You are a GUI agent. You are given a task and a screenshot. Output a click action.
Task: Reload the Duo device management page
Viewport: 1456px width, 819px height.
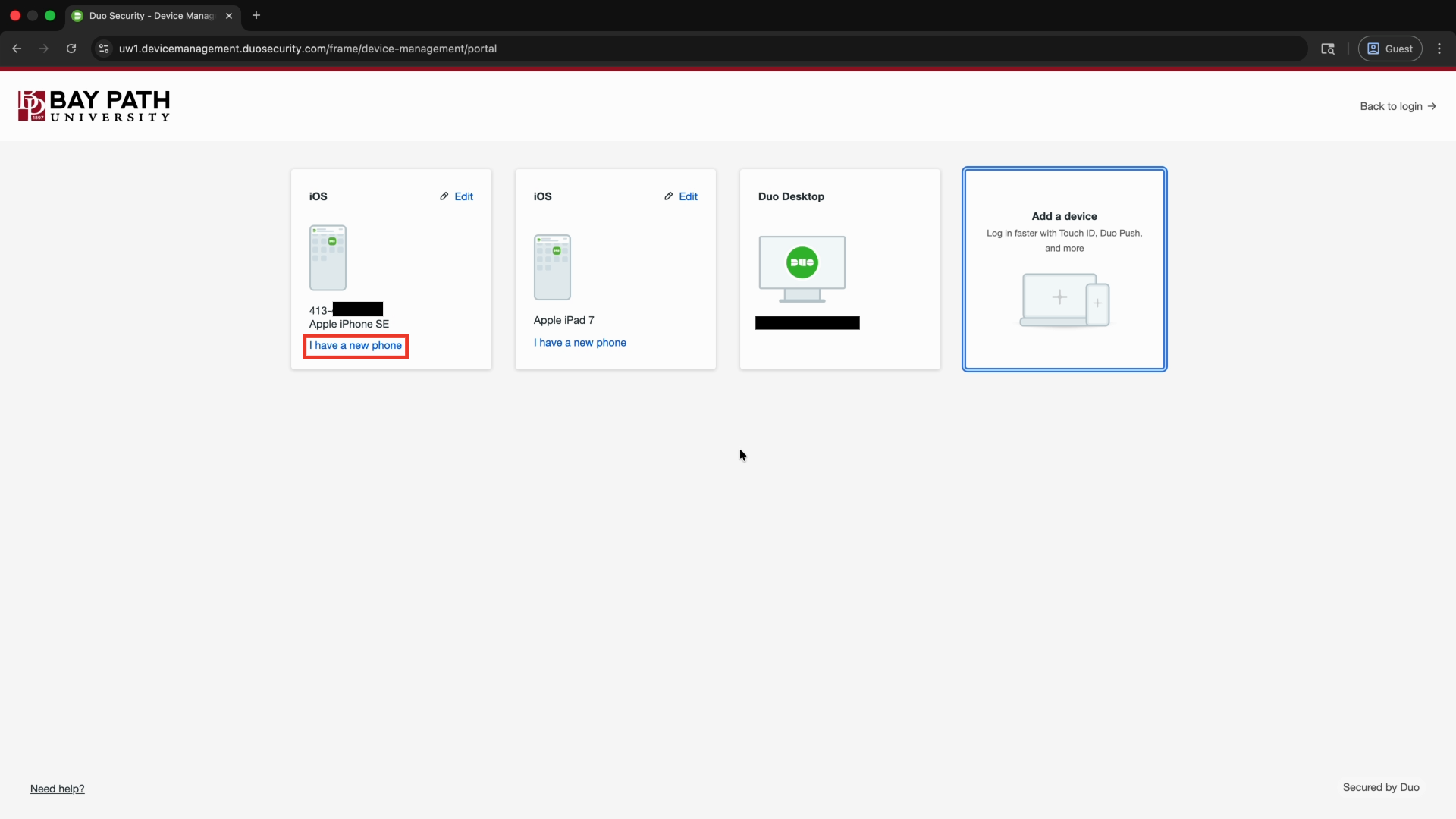click(x=71, y=49)
